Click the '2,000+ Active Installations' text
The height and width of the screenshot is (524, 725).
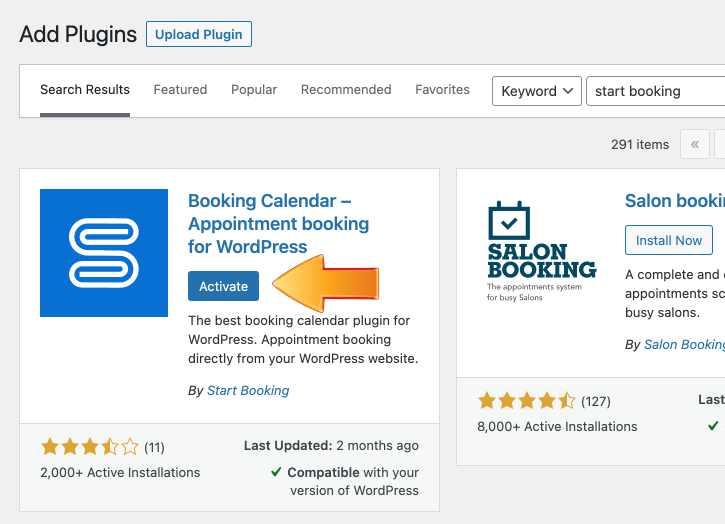[120, 473]
